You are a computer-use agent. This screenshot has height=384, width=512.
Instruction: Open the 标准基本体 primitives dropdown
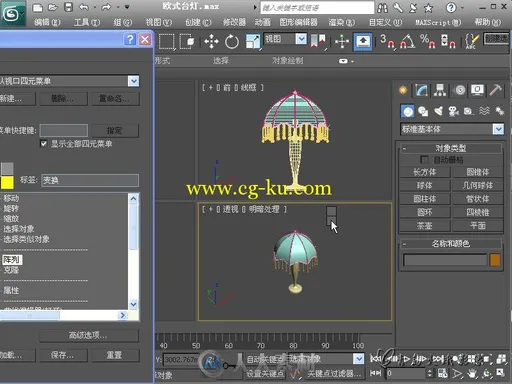(498, 129)
